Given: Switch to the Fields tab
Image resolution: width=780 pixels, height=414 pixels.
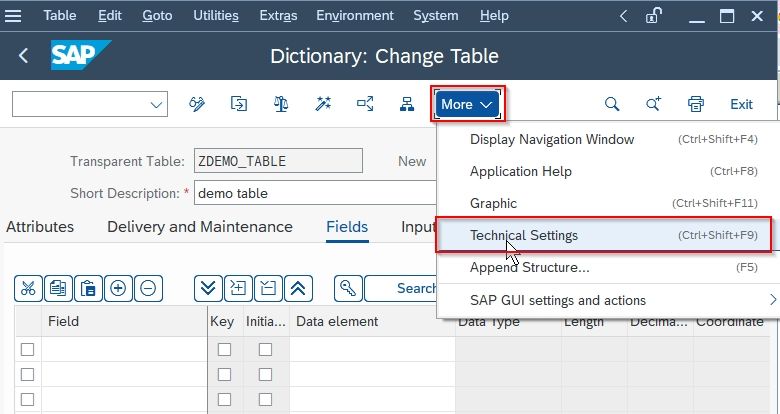Looking at the screenshot, I should (x=347, y=227).
